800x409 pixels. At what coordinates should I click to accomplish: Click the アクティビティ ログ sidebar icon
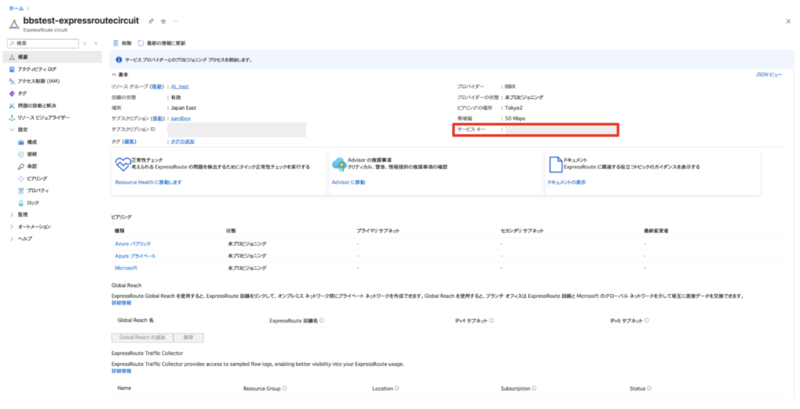pos(12,69)
